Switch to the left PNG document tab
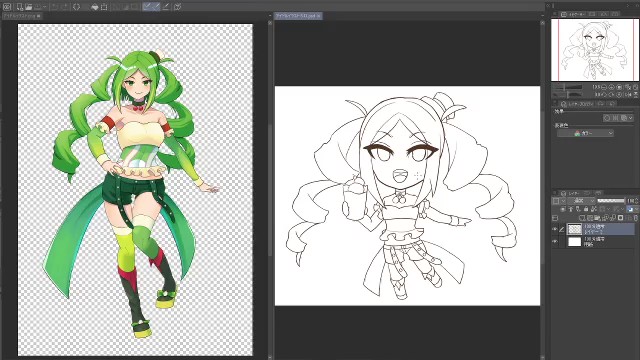Screen dimensions: 640x360 (22, 16)
